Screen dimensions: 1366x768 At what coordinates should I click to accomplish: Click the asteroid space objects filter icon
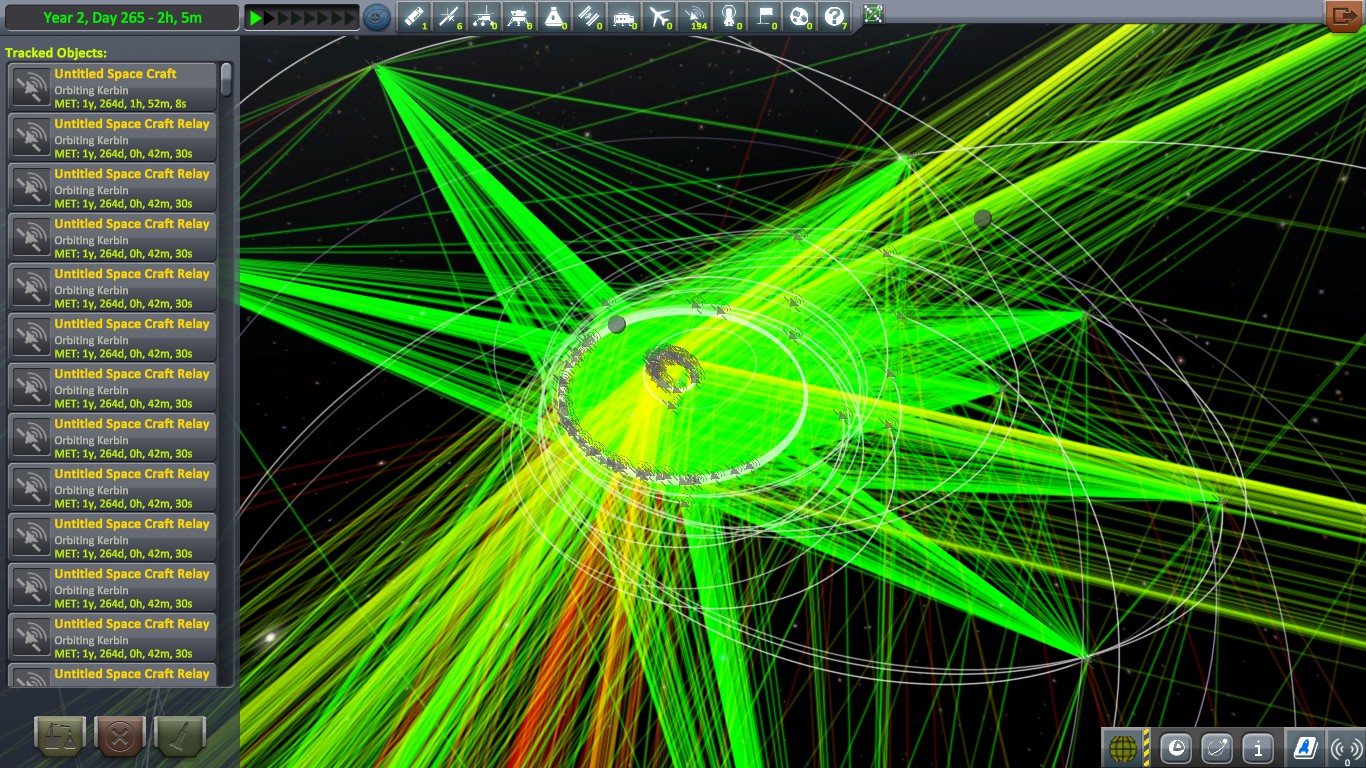[799, 17]
